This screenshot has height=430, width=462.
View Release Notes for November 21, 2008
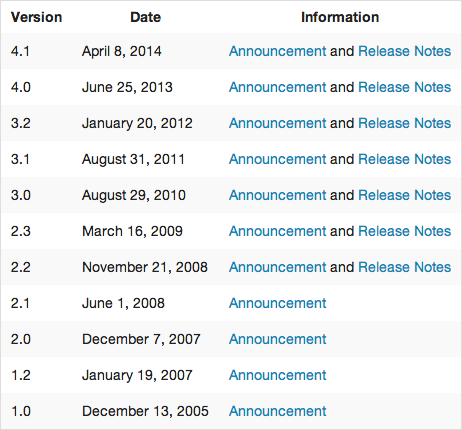(x=404, y=267)
